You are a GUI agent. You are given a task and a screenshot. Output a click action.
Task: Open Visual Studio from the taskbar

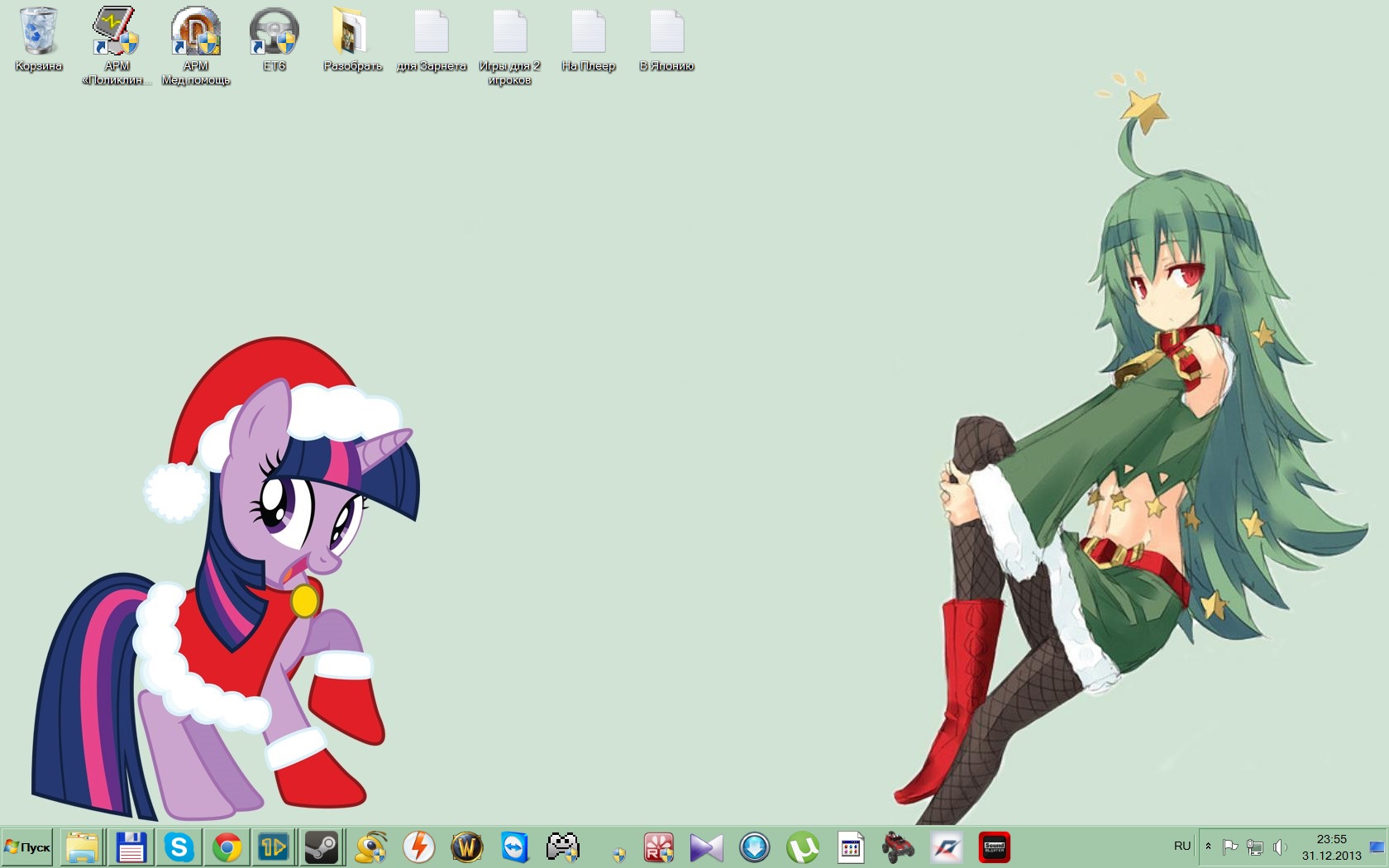pyautogui.click(x=707, y=847)
